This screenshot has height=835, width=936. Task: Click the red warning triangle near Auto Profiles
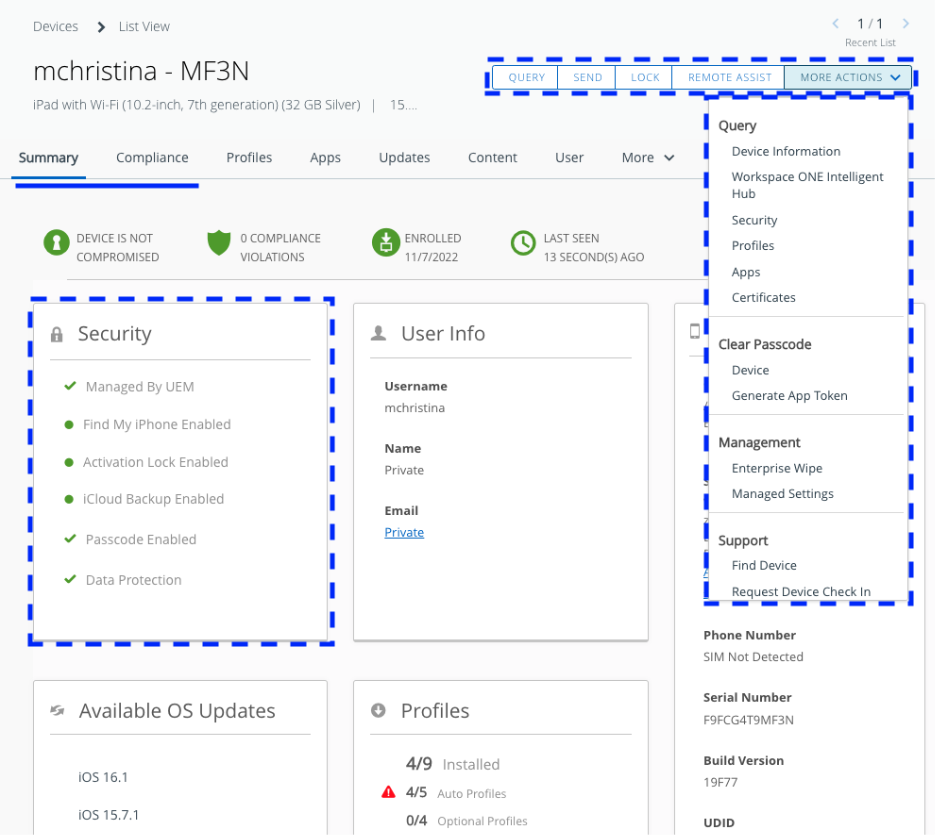click(x=389, y=793)
